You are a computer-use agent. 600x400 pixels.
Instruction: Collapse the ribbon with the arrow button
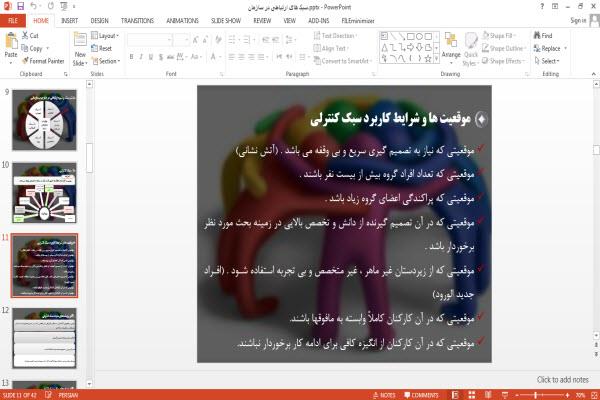pyautogui.click(x=593, y=74)
